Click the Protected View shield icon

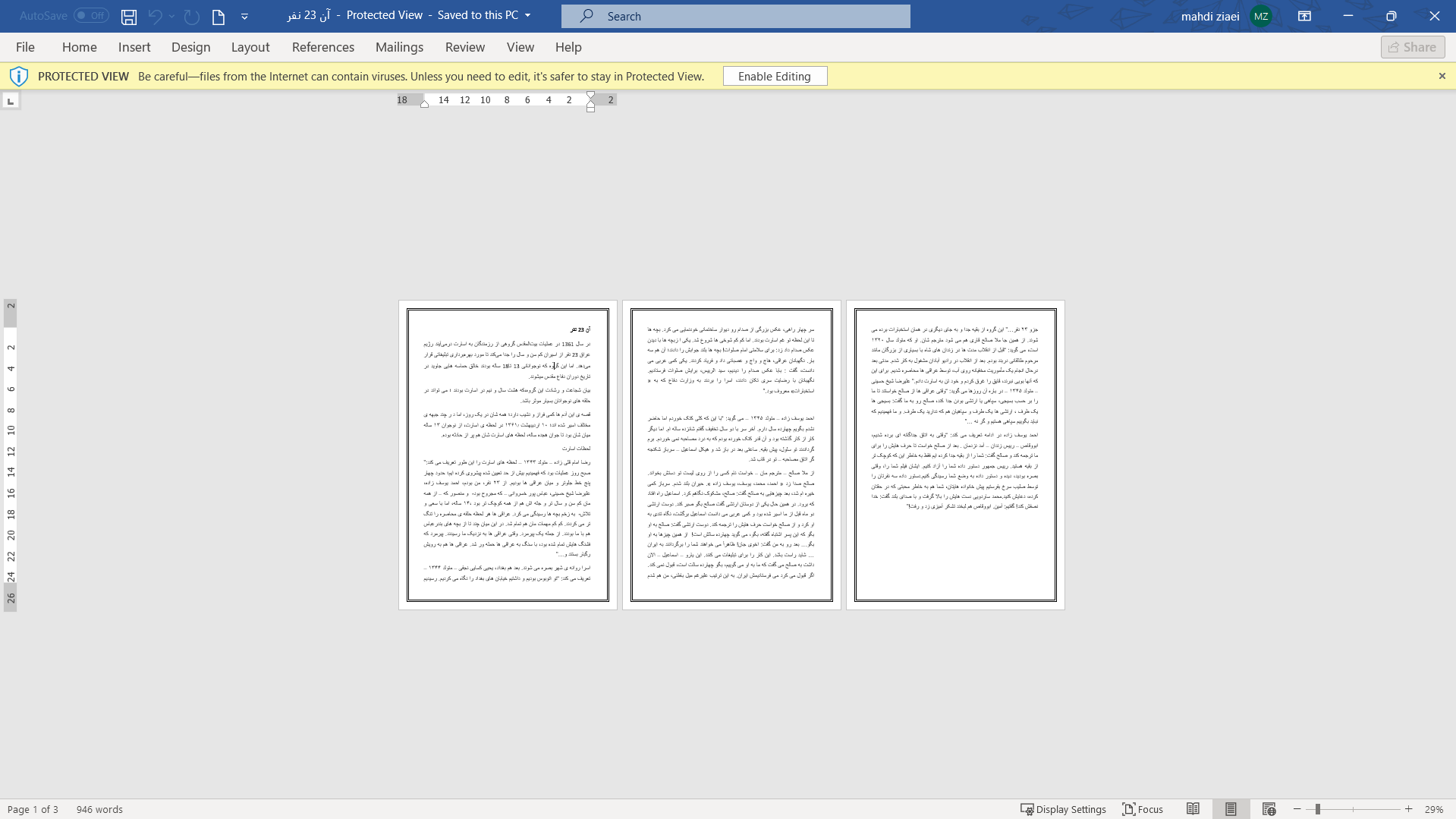coord(19,76)
